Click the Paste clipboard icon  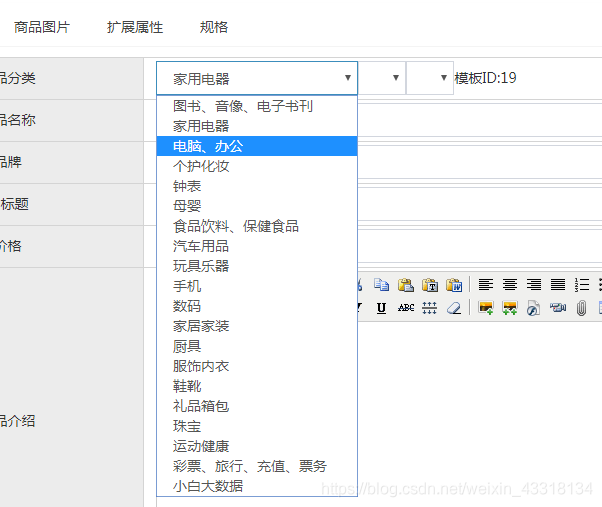coord(406,285)
